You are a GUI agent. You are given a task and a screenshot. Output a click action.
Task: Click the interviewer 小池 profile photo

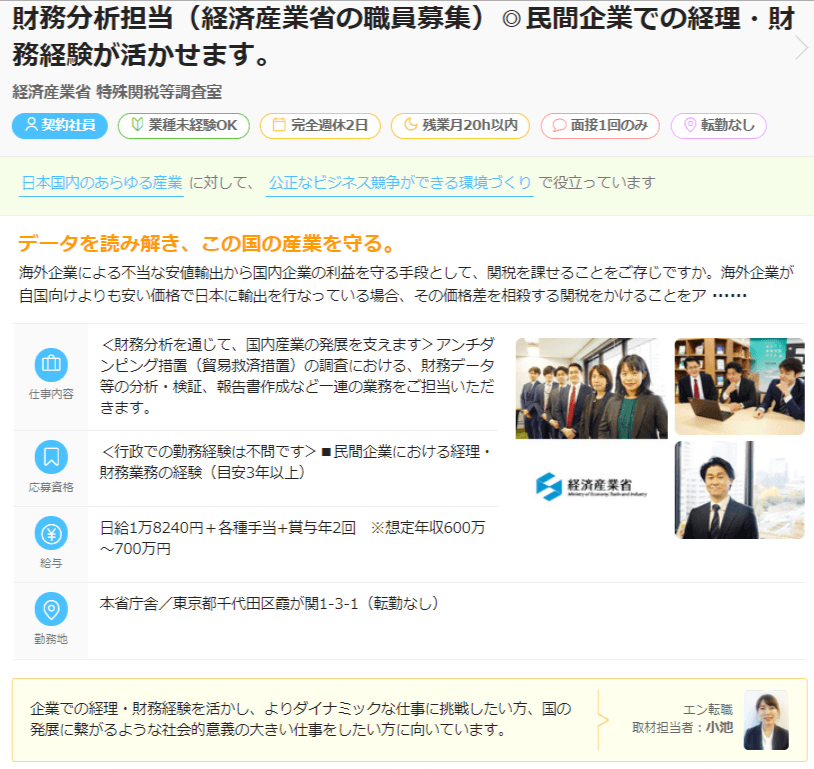click(765, 720)
